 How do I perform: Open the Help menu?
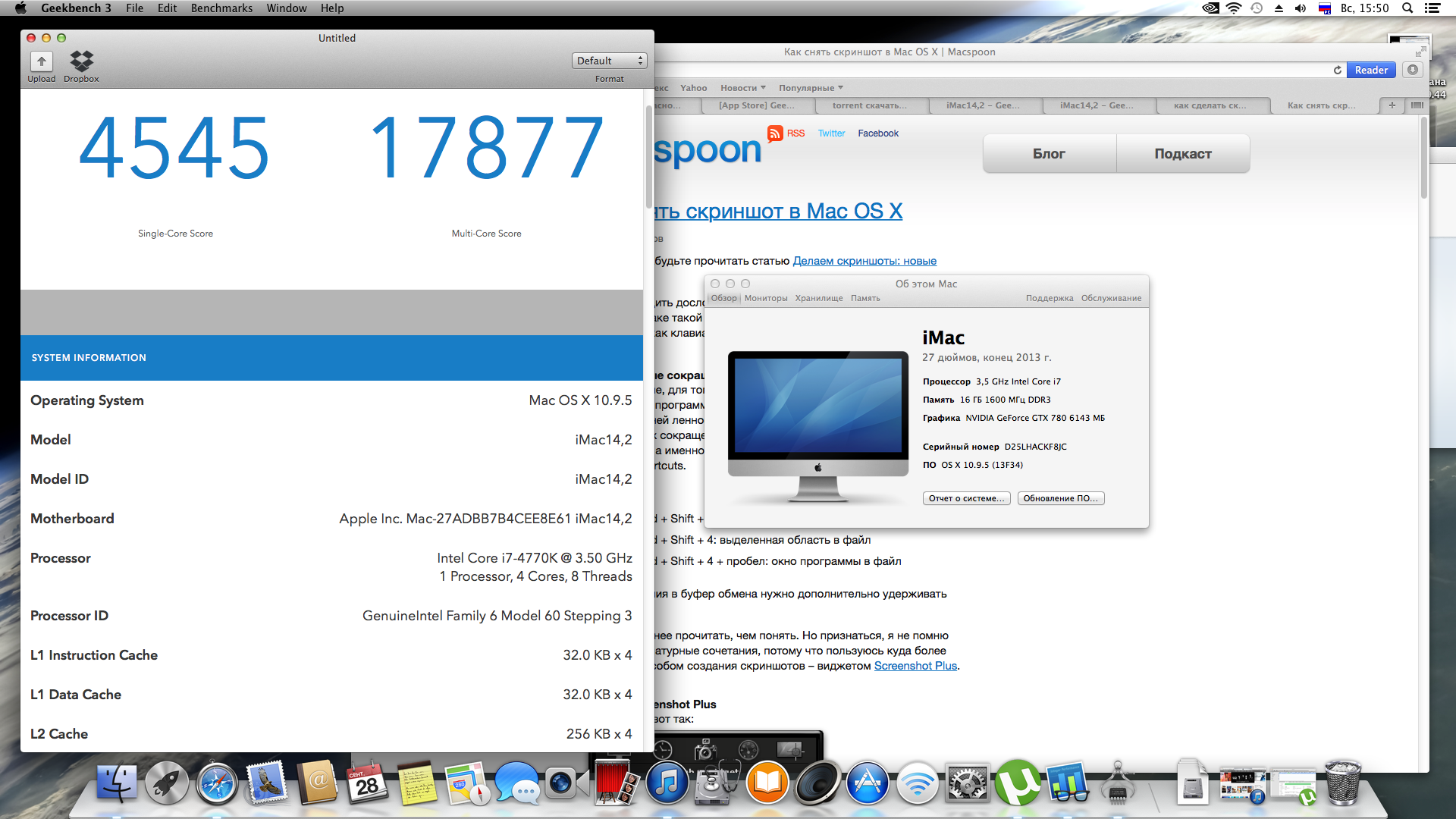click(x=332, y=8)
